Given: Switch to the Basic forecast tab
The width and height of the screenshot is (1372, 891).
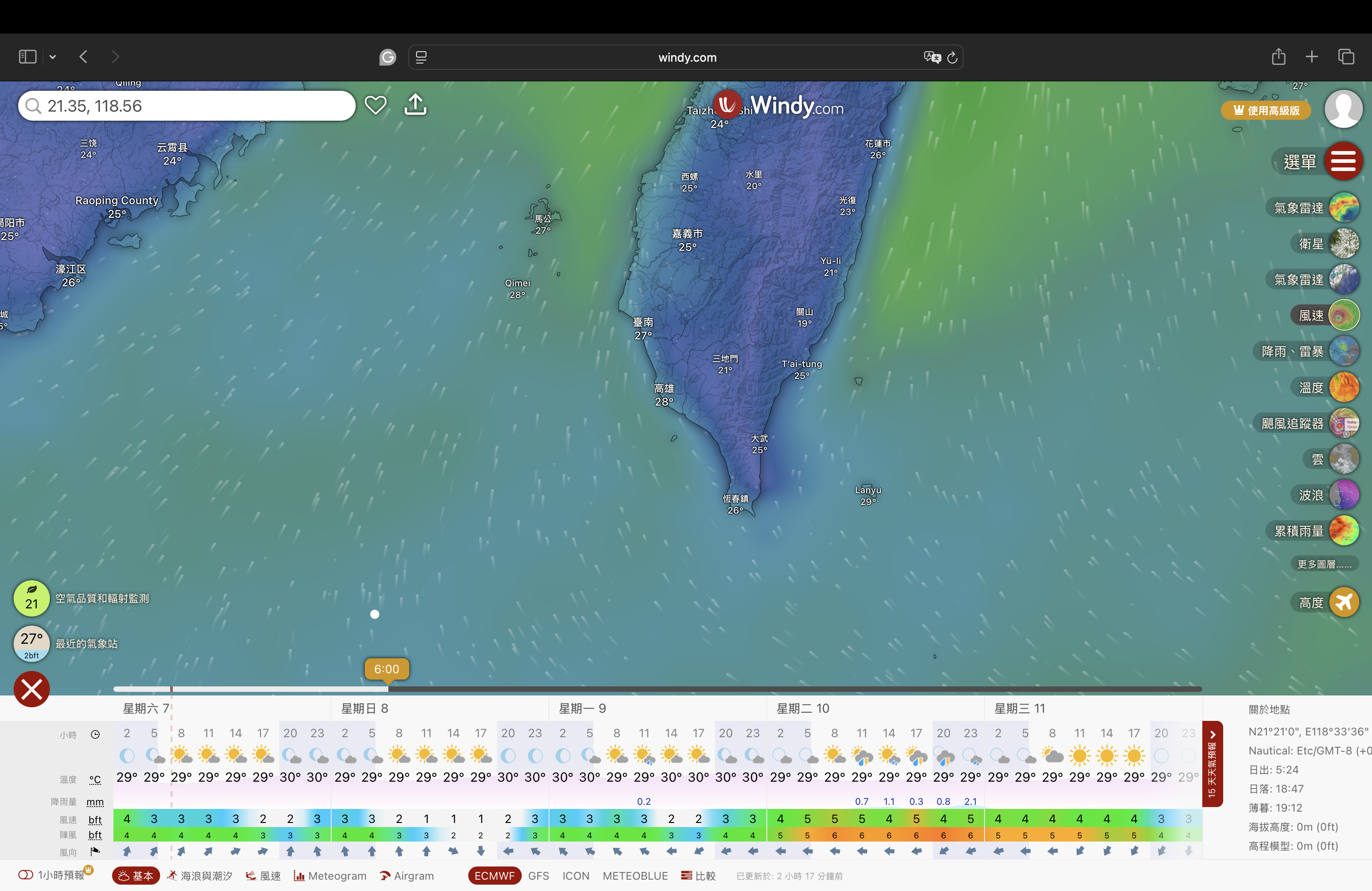Looking at the screenshot, I should click(x=136, y=876).
